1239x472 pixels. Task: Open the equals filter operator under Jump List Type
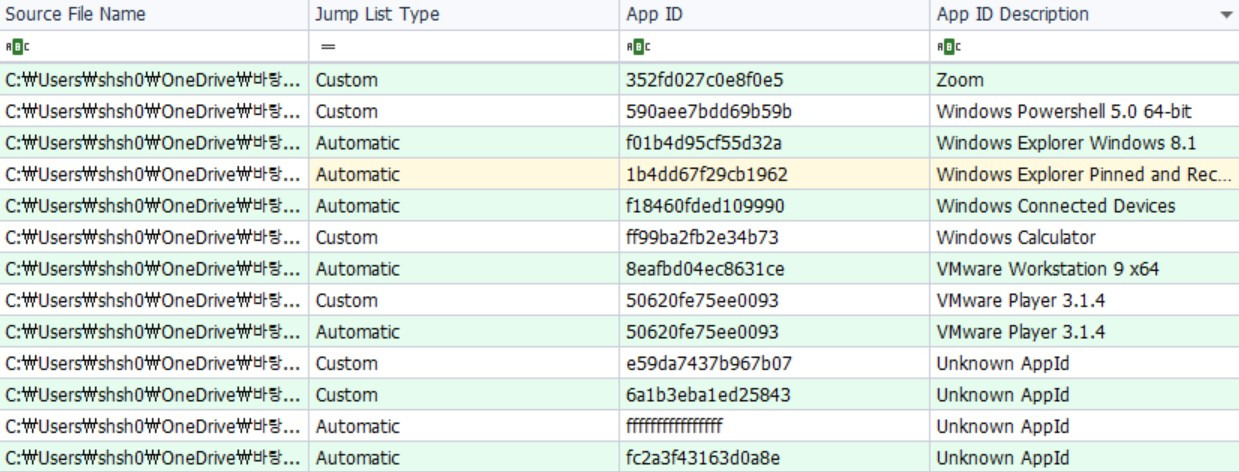pos(327,47)
